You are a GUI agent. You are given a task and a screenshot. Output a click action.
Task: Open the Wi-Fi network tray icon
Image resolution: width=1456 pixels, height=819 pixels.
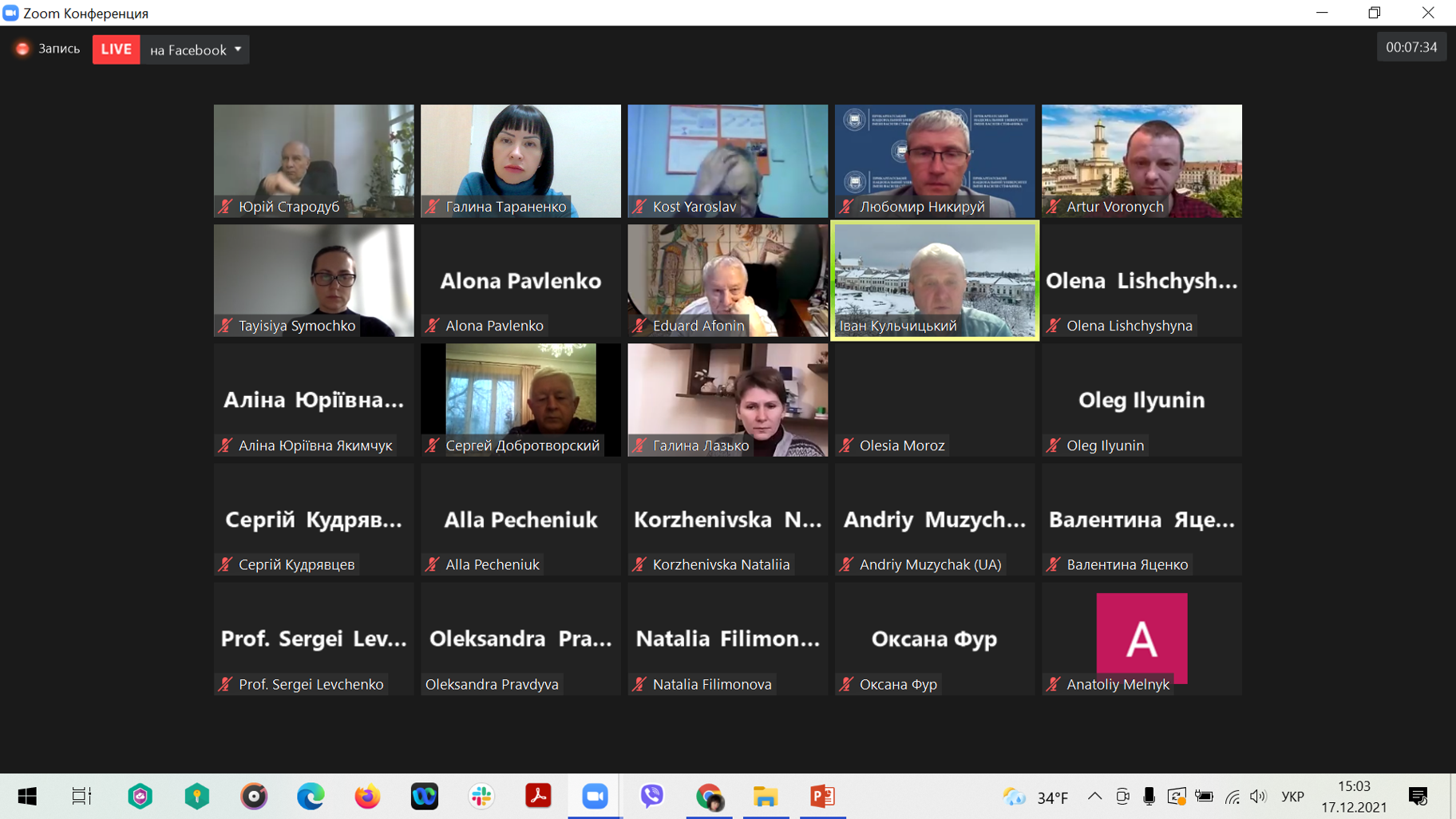[1232, 796]
